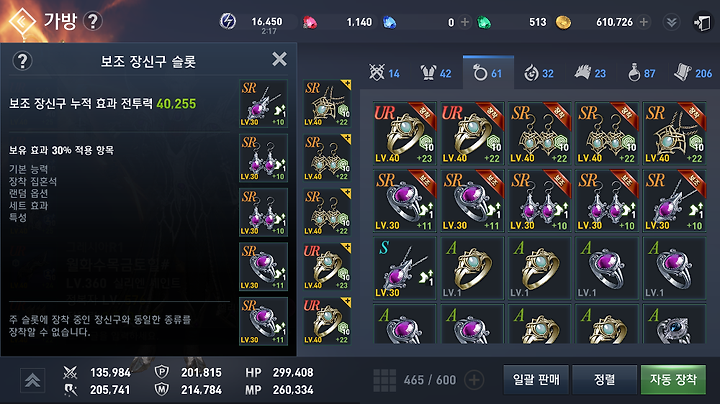Click the green 자동 장착 button
720x404 pixels.
pyautogui.click(x=673, y=380)
